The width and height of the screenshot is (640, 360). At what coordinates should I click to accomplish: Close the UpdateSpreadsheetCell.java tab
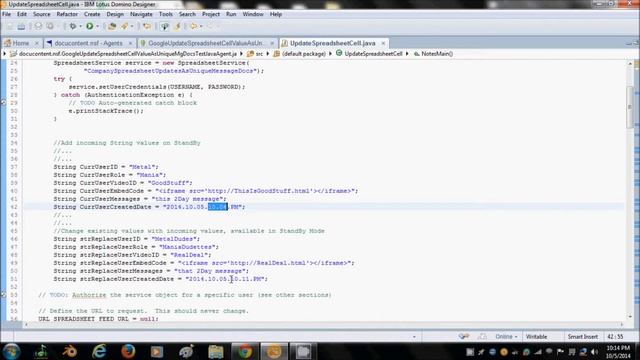coord(383,43)
